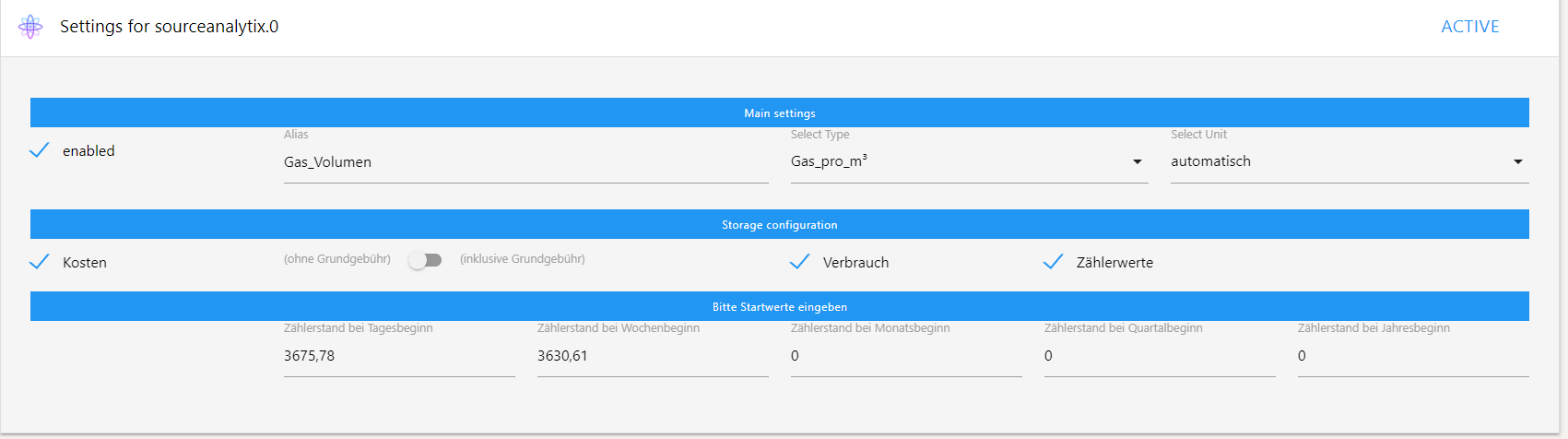This screenshot has height=439, width=1568.
Task: Toggle the Kosten checkbox
Action: click(x=40, y=262)
